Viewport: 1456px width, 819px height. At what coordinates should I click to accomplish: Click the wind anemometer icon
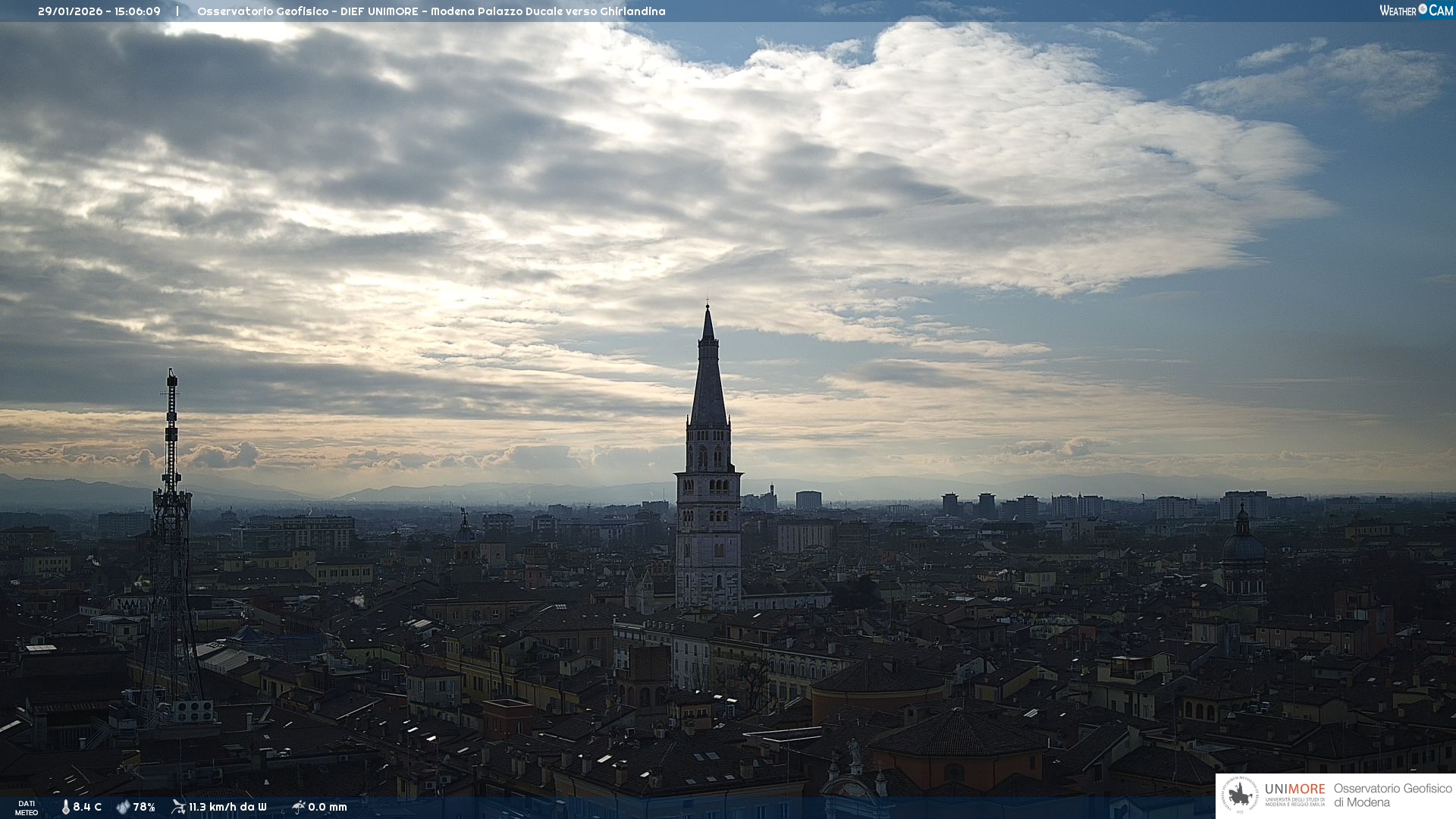coord(178,807)
